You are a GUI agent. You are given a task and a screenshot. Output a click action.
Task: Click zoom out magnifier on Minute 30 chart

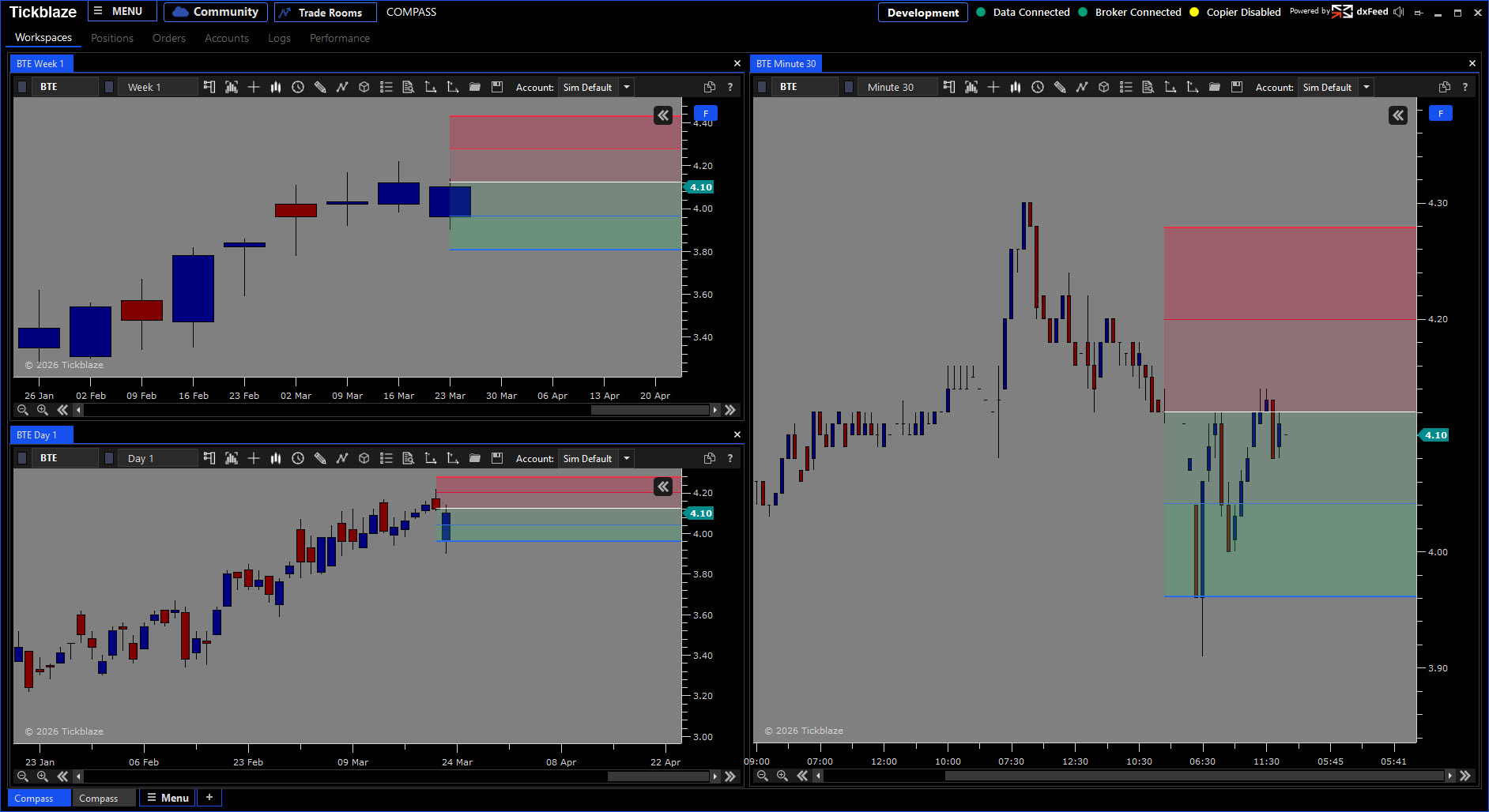click(763, 776)
